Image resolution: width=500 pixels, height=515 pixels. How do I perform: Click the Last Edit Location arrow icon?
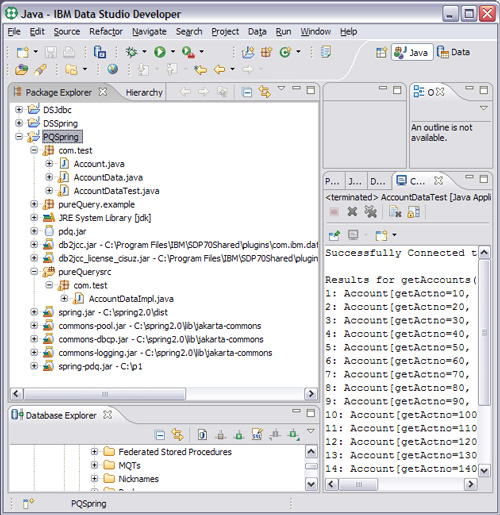click(x=200, y=70)
